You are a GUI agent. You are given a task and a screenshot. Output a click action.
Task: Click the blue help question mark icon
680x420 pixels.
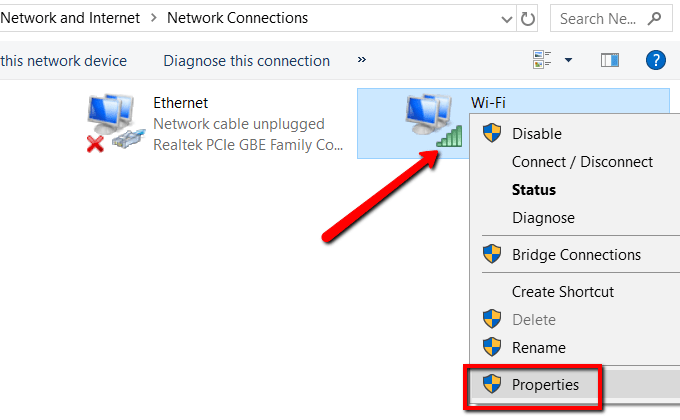click(656, 61)
